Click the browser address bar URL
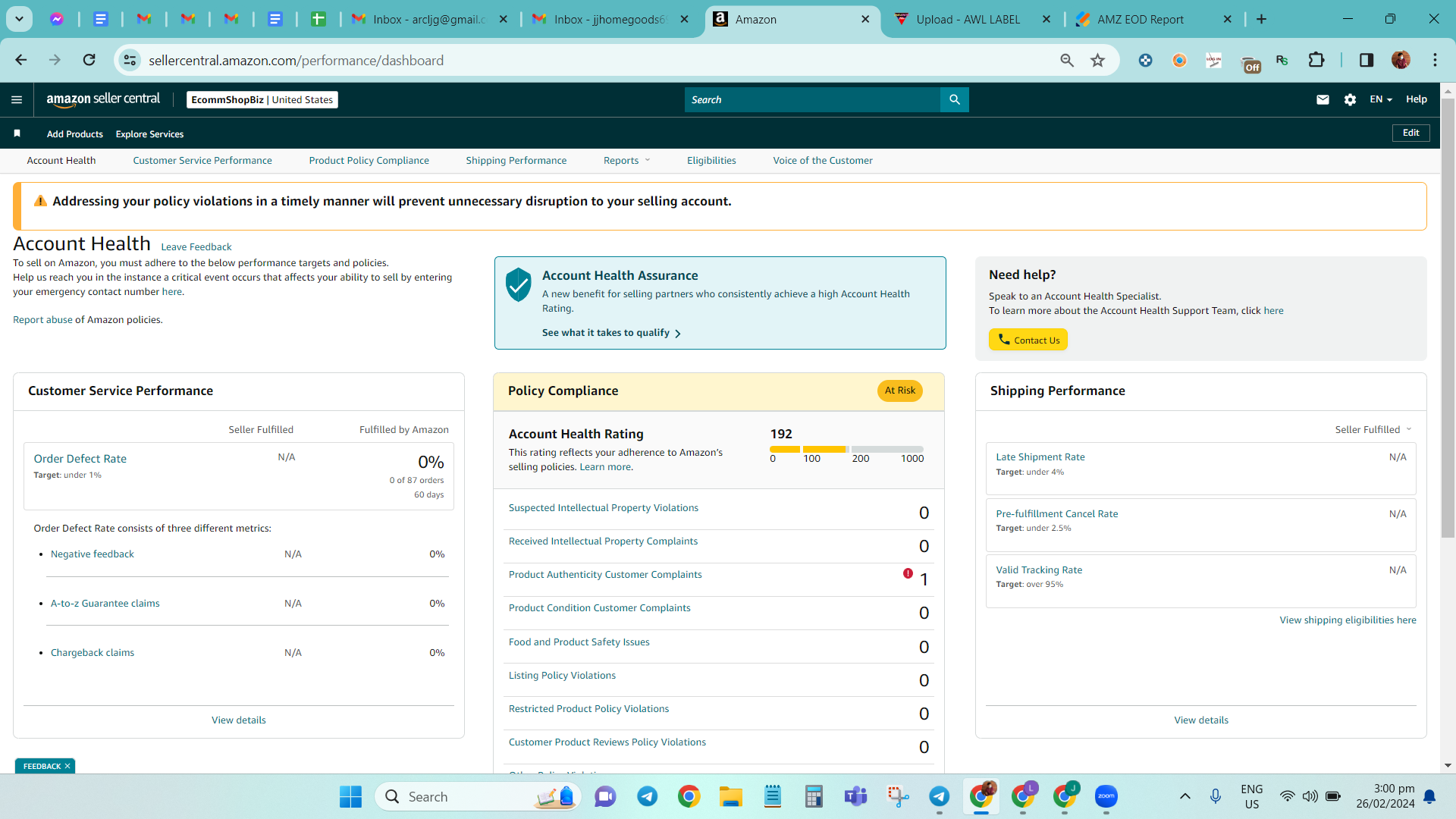 [297, 60]
